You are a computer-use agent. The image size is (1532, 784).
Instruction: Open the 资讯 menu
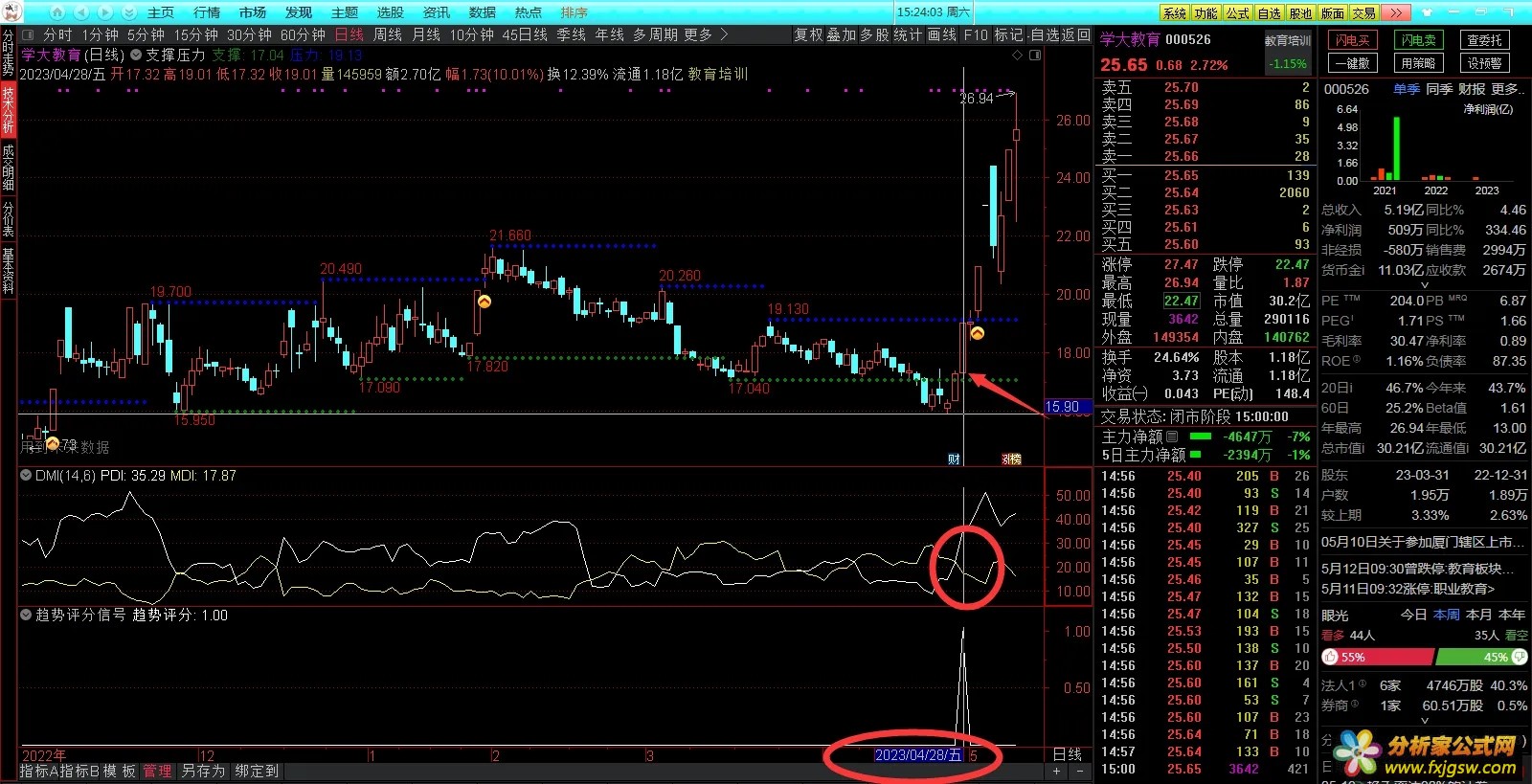[437, 12]
